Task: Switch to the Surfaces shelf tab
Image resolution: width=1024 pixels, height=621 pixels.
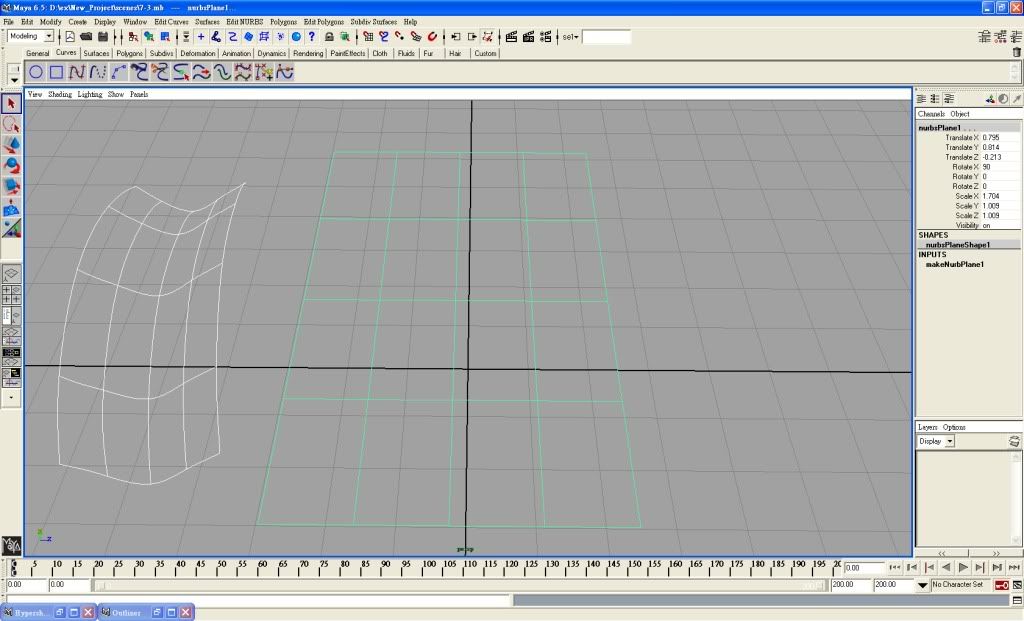Action: (96, 54)
